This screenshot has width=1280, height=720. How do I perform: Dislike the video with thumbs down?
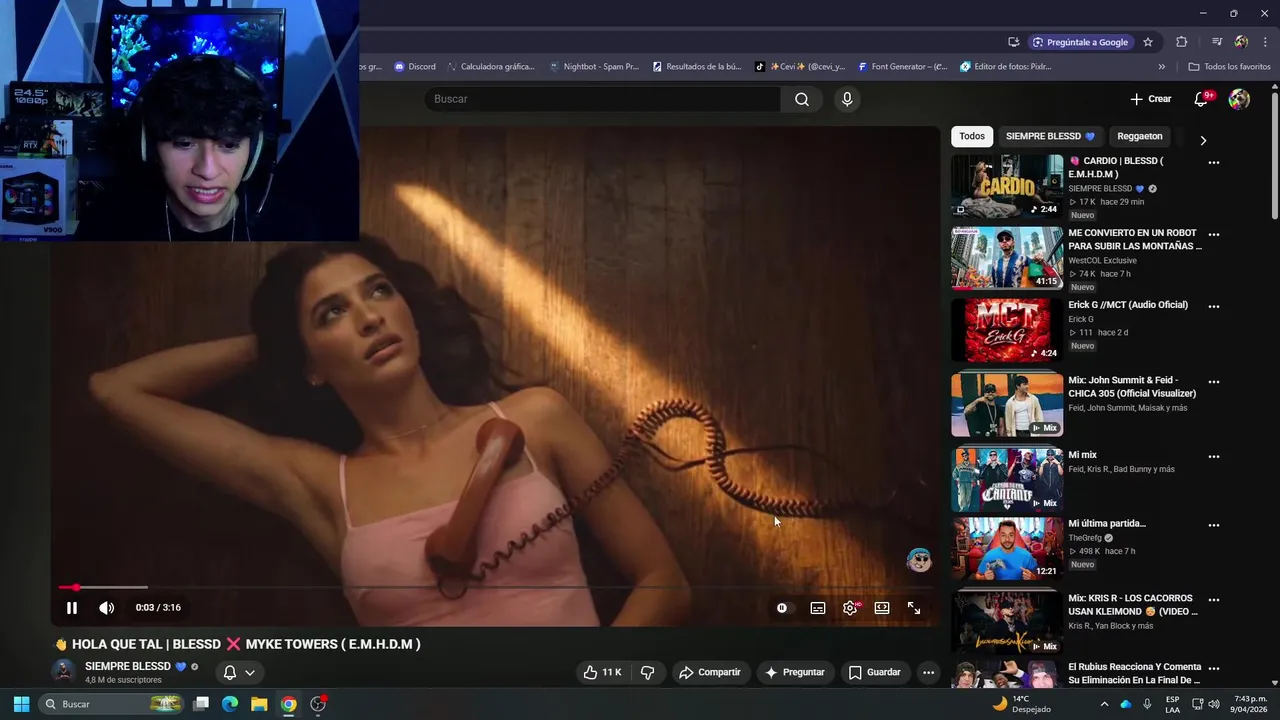(647, 672)
